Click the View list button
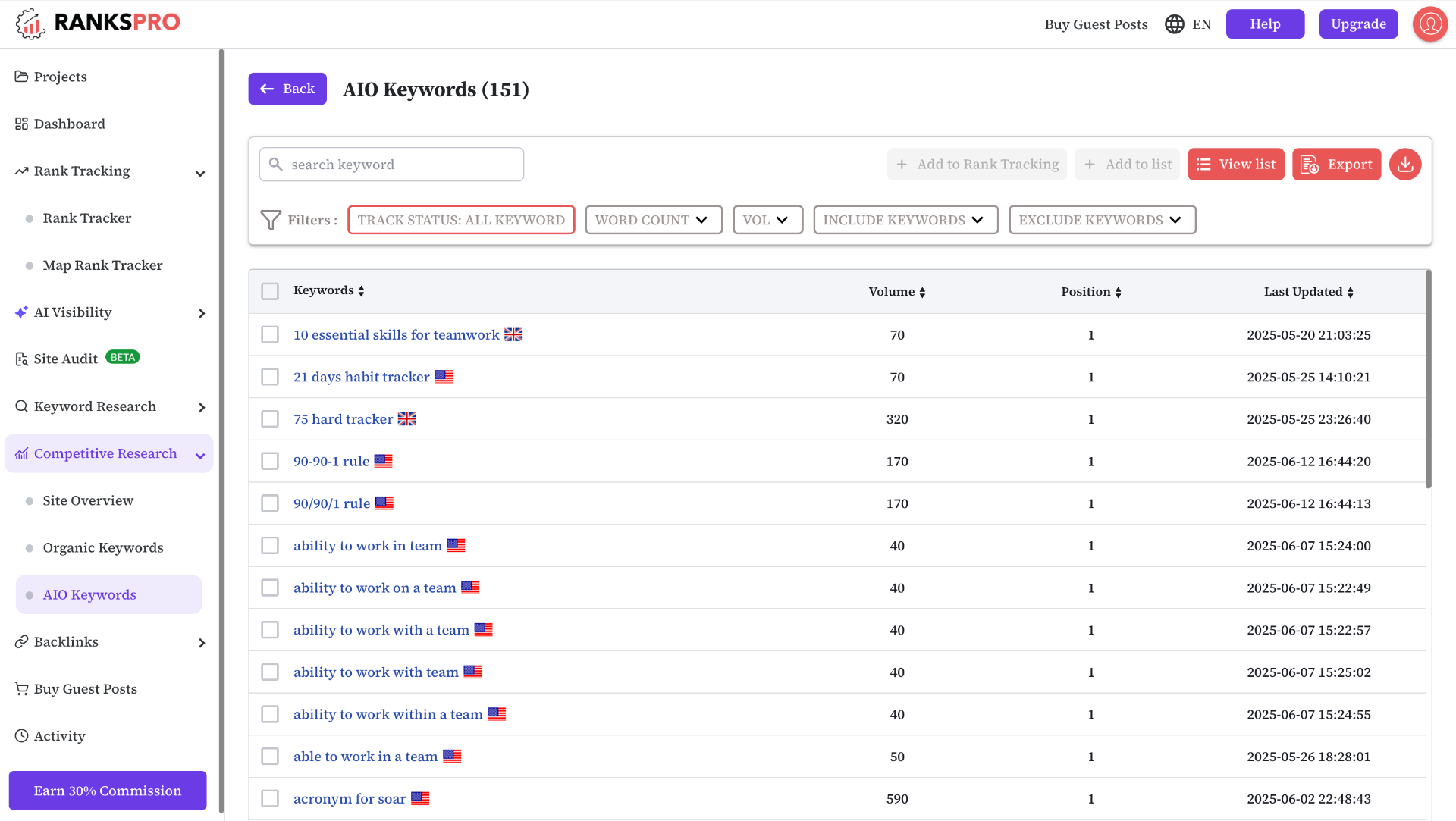 pos(1236,165)
